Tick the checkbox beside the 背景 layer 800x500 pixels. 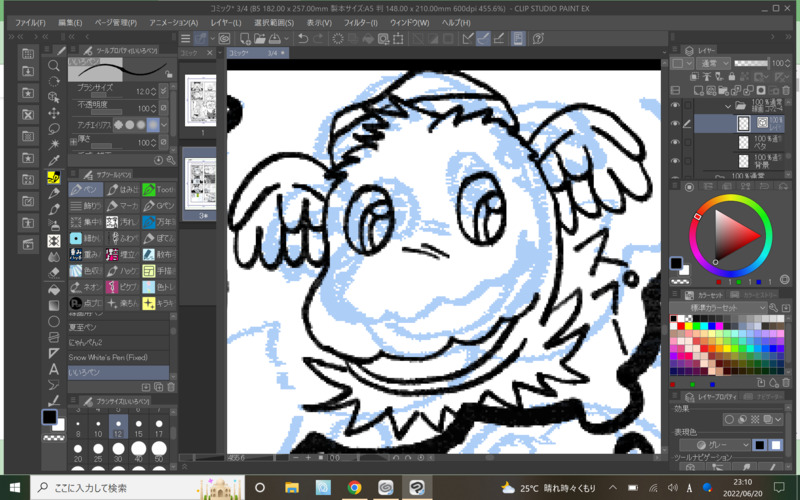(x=687, y=161)
